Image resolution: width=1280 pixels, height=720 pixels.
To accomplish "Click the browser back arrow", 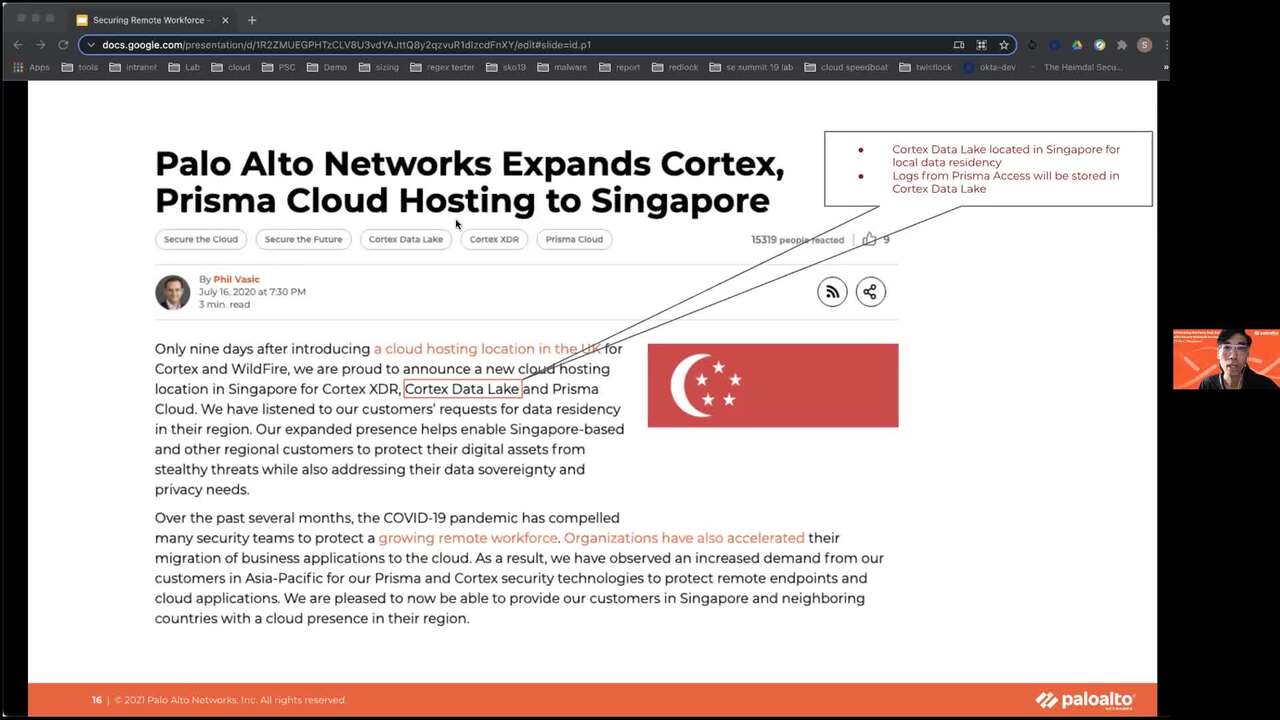I will pos(18,45).
